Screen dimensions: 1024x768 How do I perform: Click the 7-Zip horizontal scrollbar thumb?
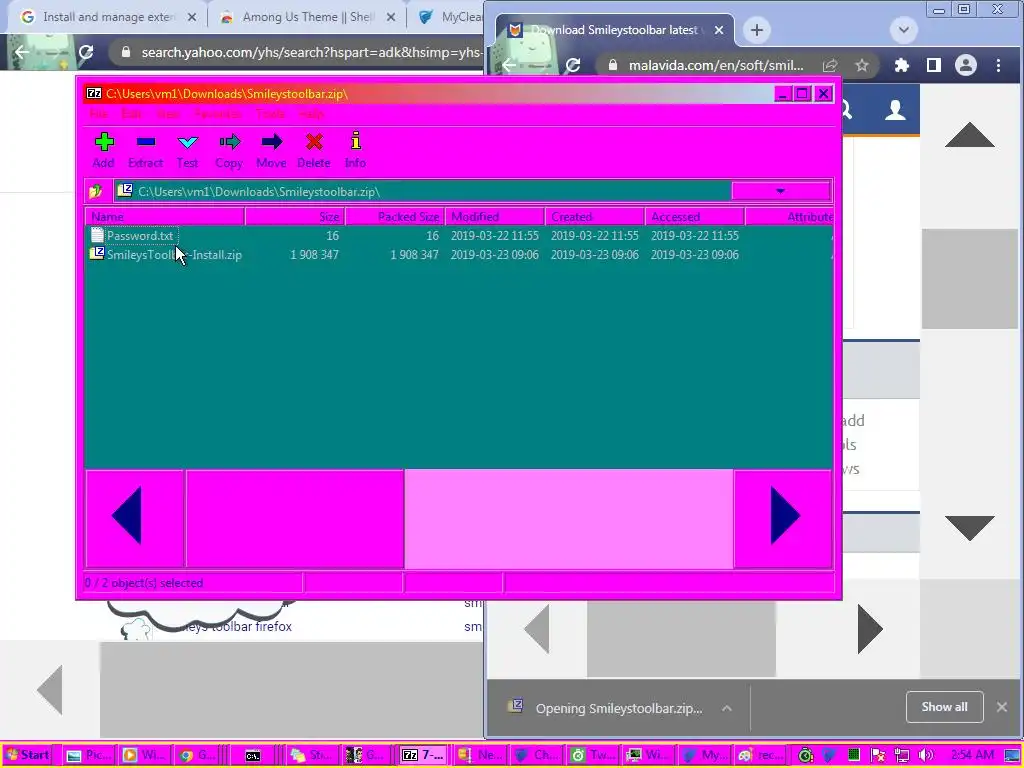(x=295, y=518)
